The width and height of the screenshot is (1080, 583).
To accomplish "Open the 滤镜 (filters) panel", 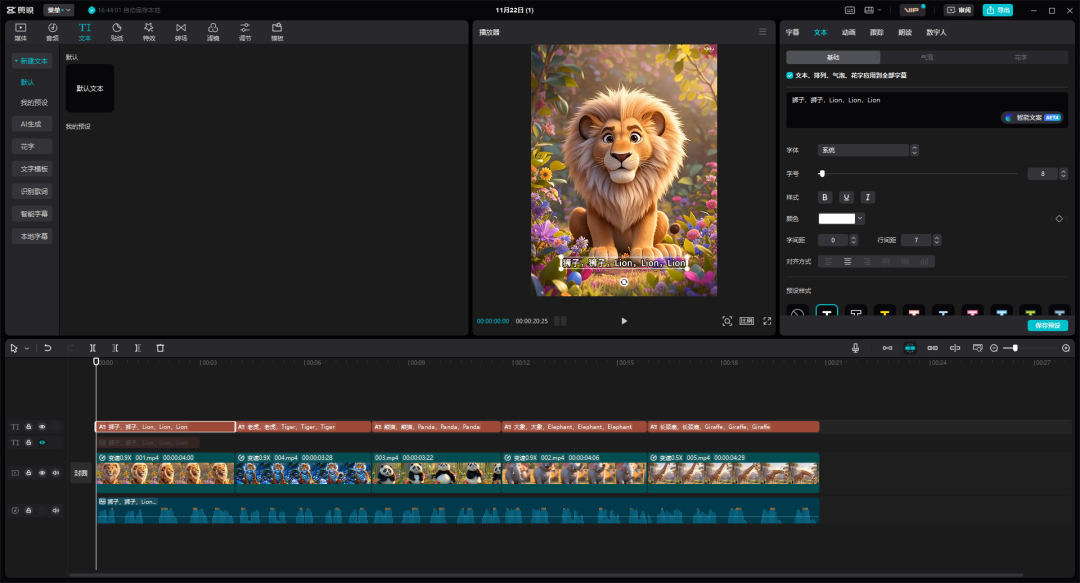I will [x=213, y=31].
